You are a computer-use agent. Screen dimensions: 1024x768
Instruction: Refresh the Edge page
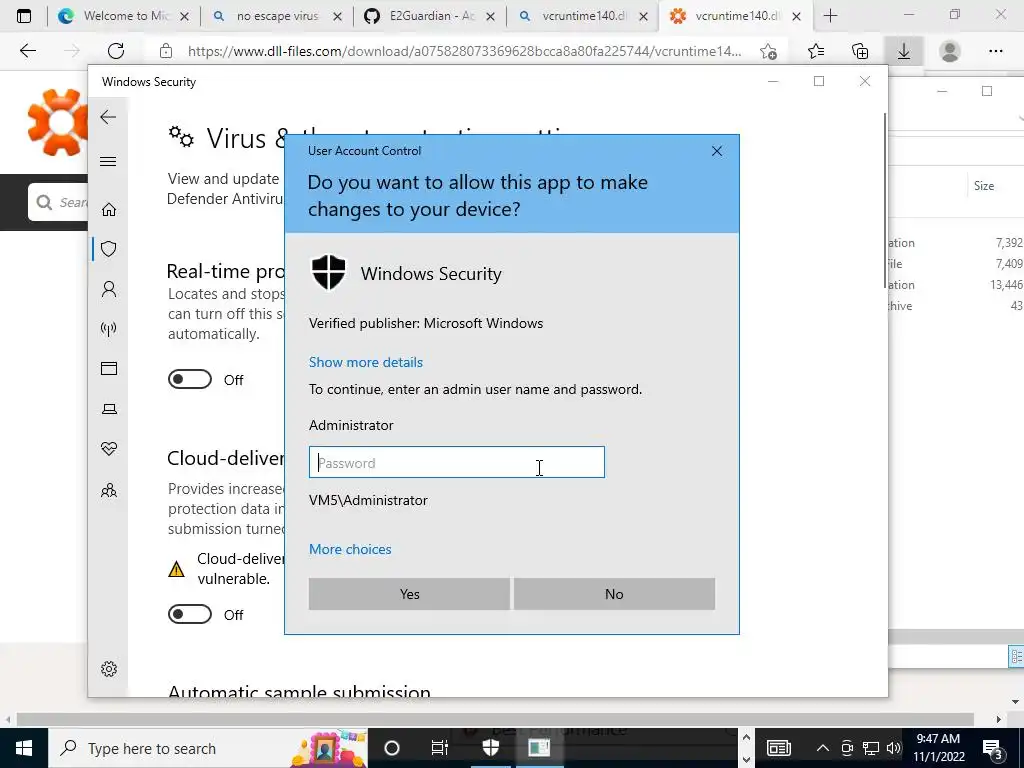click(x=116, y=51)
